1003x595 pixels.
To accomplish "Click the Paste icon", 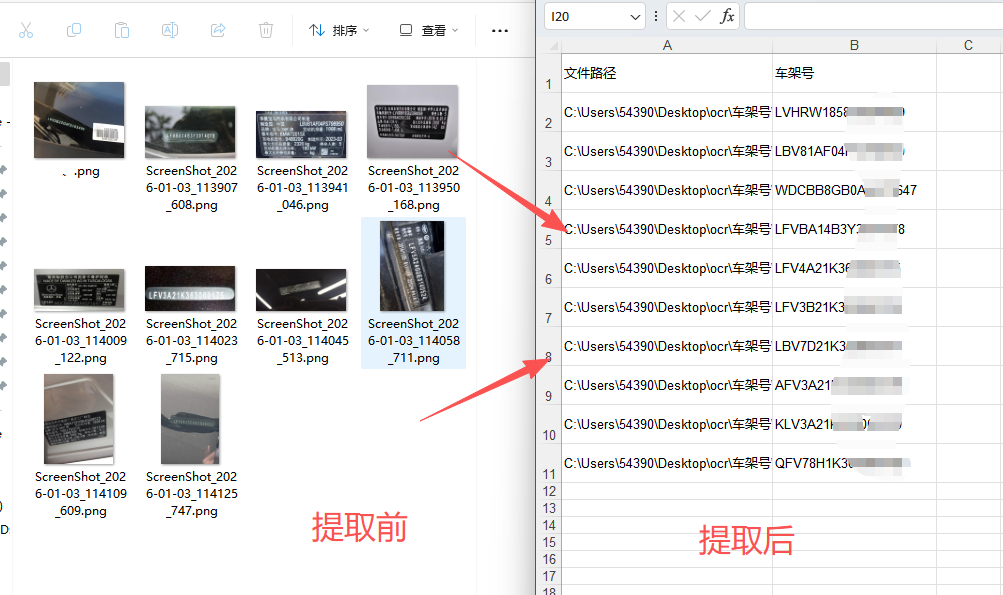I will [x=121, y=30].
